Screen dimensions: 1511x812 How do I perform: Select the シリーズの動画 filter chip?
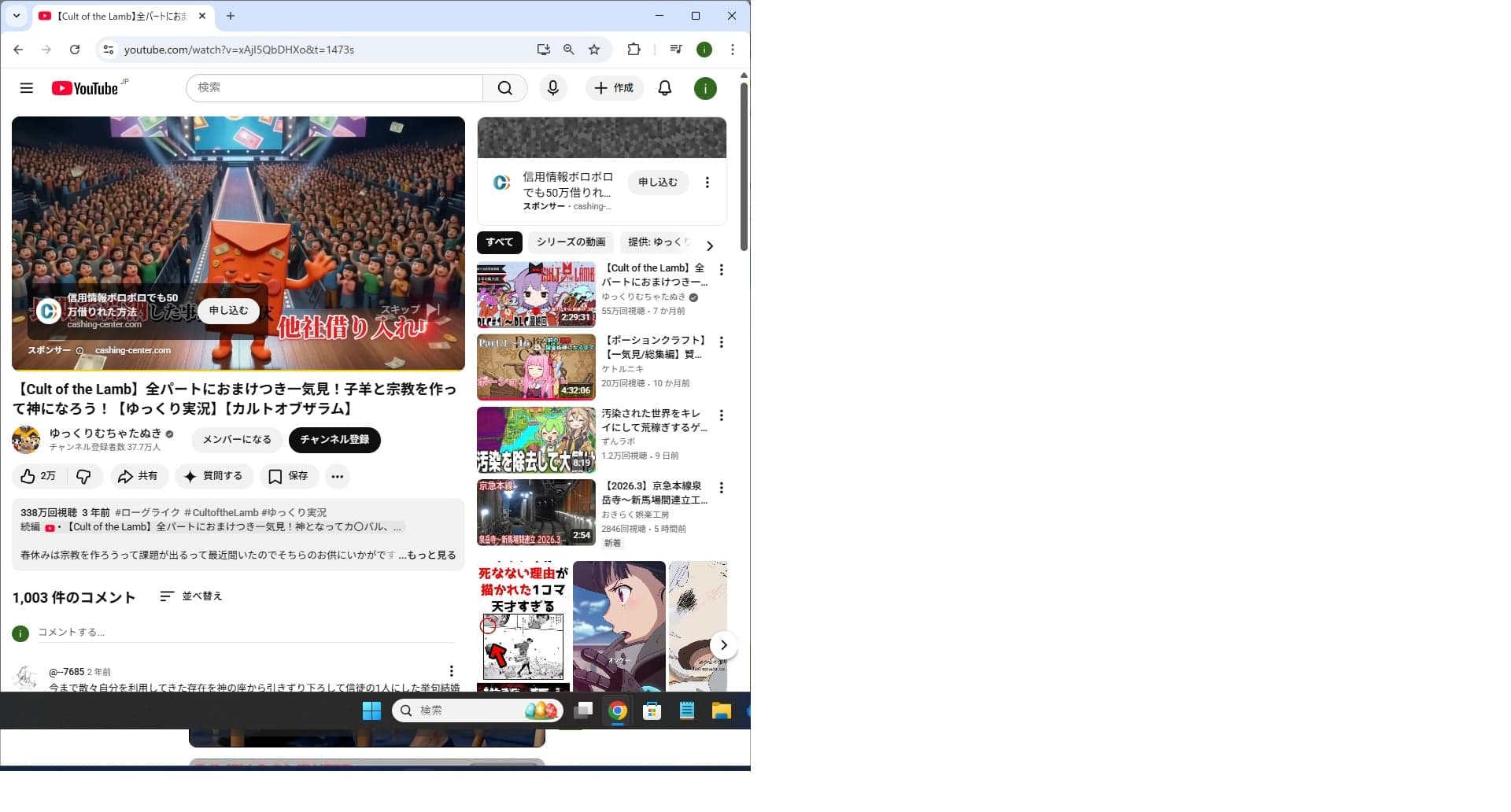click(x=571, y=242)
